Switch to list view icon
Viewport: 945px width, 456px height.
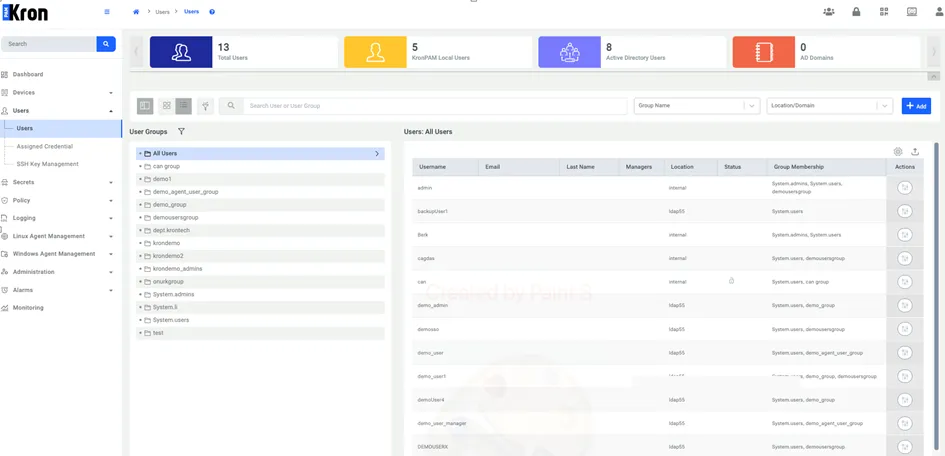(x=183, y=106)
